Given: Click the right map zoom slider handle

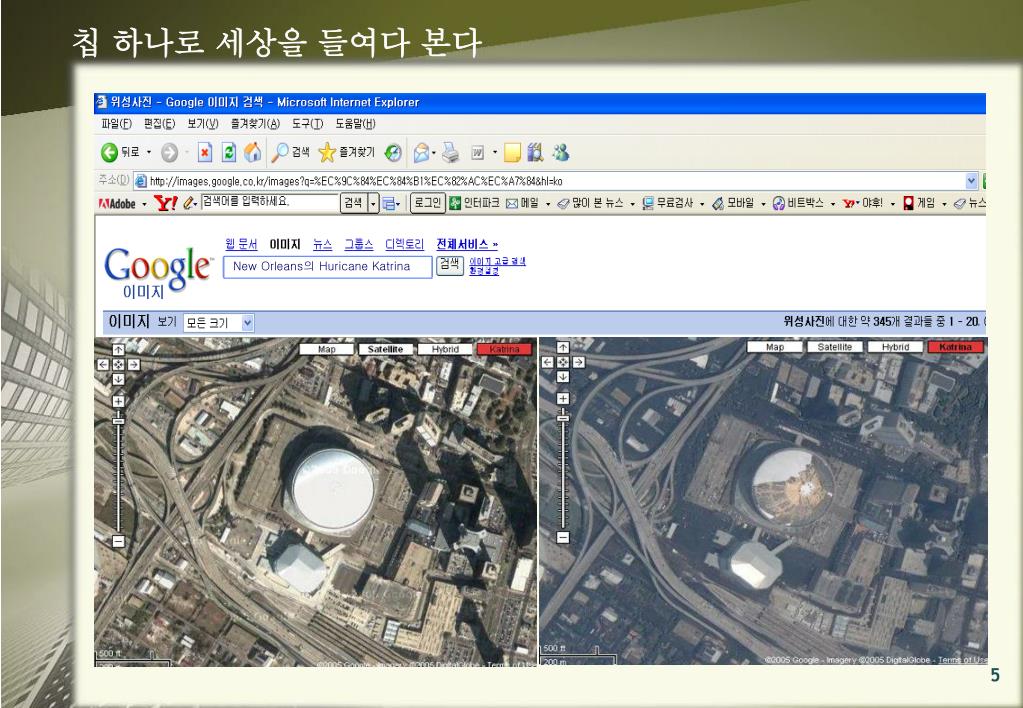Looking at the screenshot, I should 563,418.
